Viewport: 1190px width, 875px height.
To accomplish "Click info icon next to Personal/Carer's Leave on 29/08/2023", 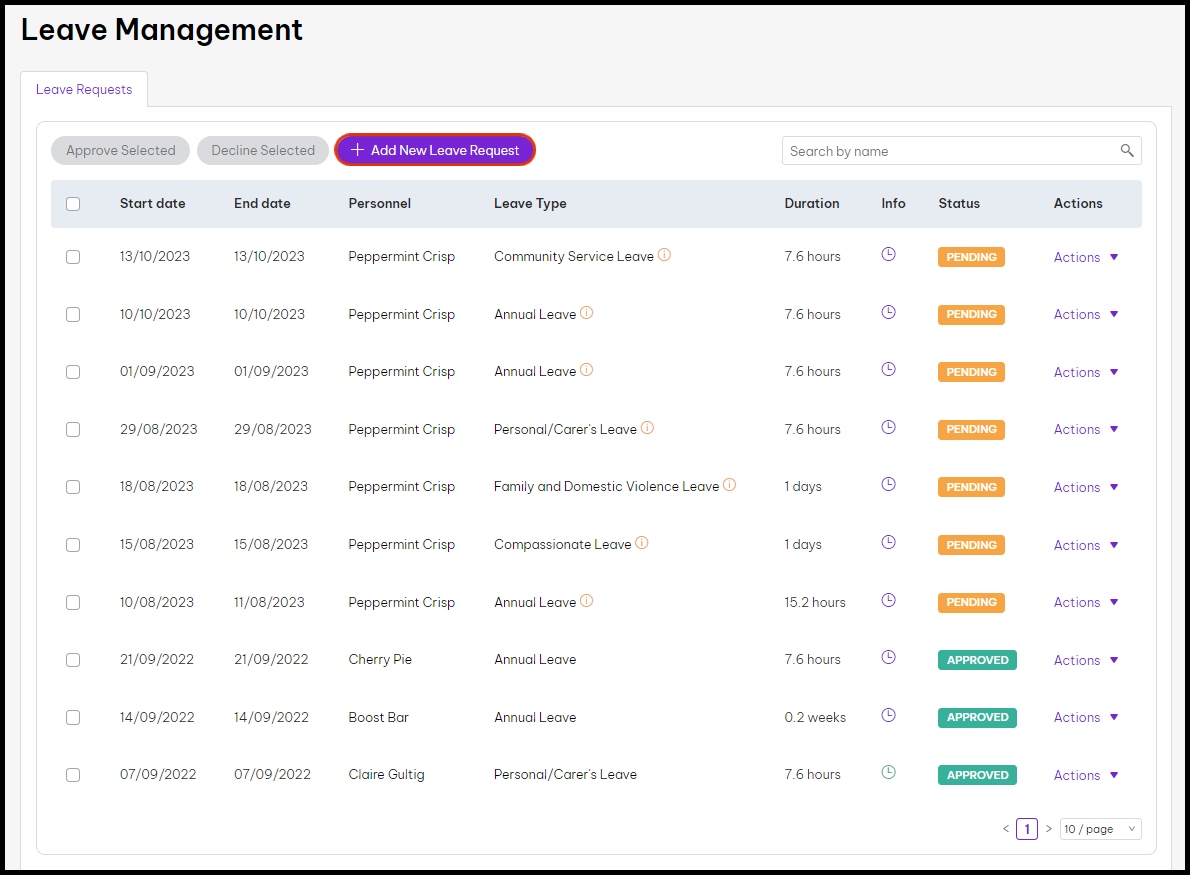I will 647,428.
